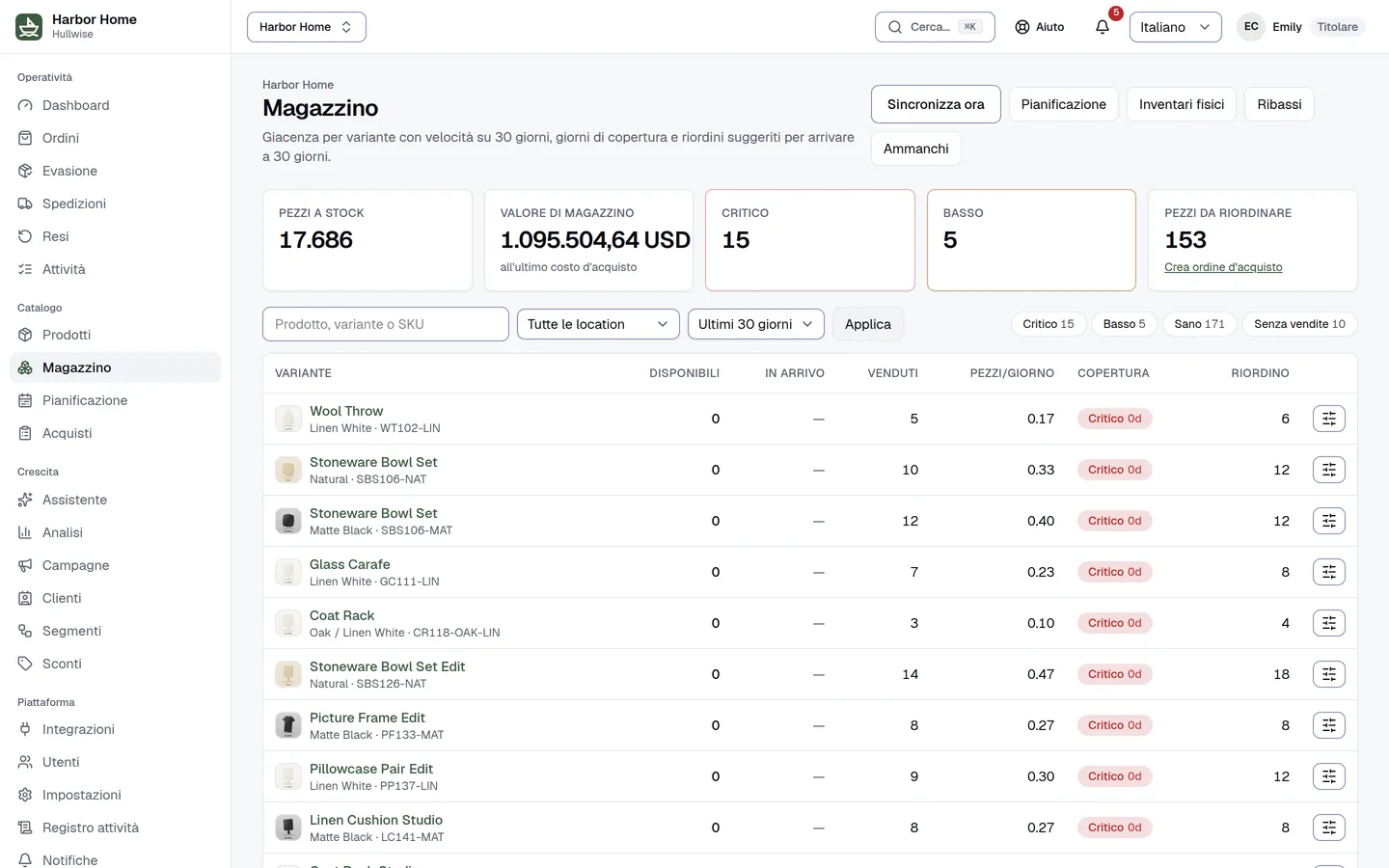Toggle the Sano 171 filter chip
The width and height of the screenshot is (1389, 868).
point(1199,324)
